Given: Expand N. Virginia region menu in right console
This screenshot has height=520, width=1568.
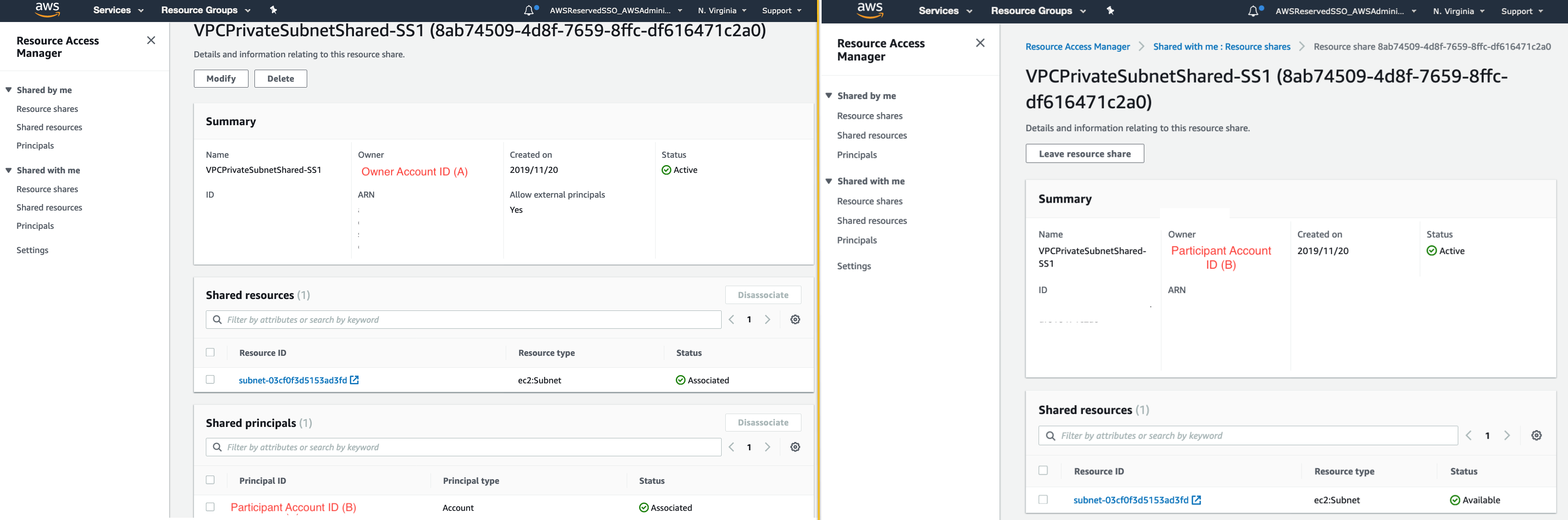Looking at the screenshot, I should (x=1458, y=11).
